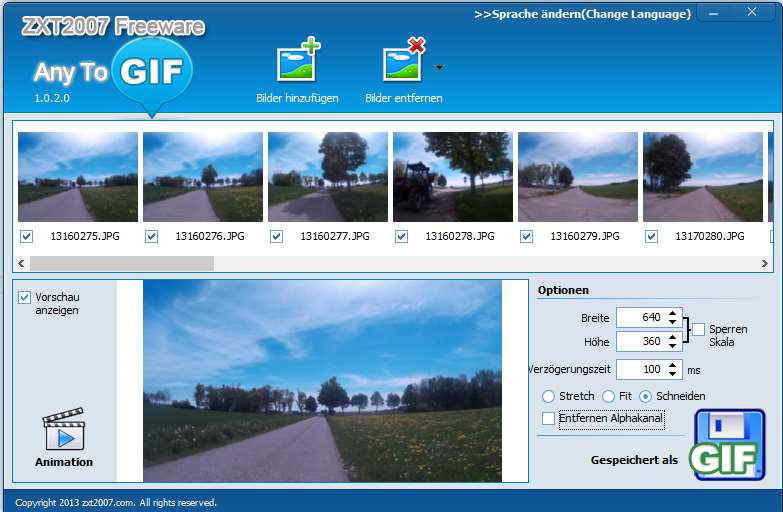
Task: Click Sprache ändern (Change Language) link
Action: coord(582,14)
